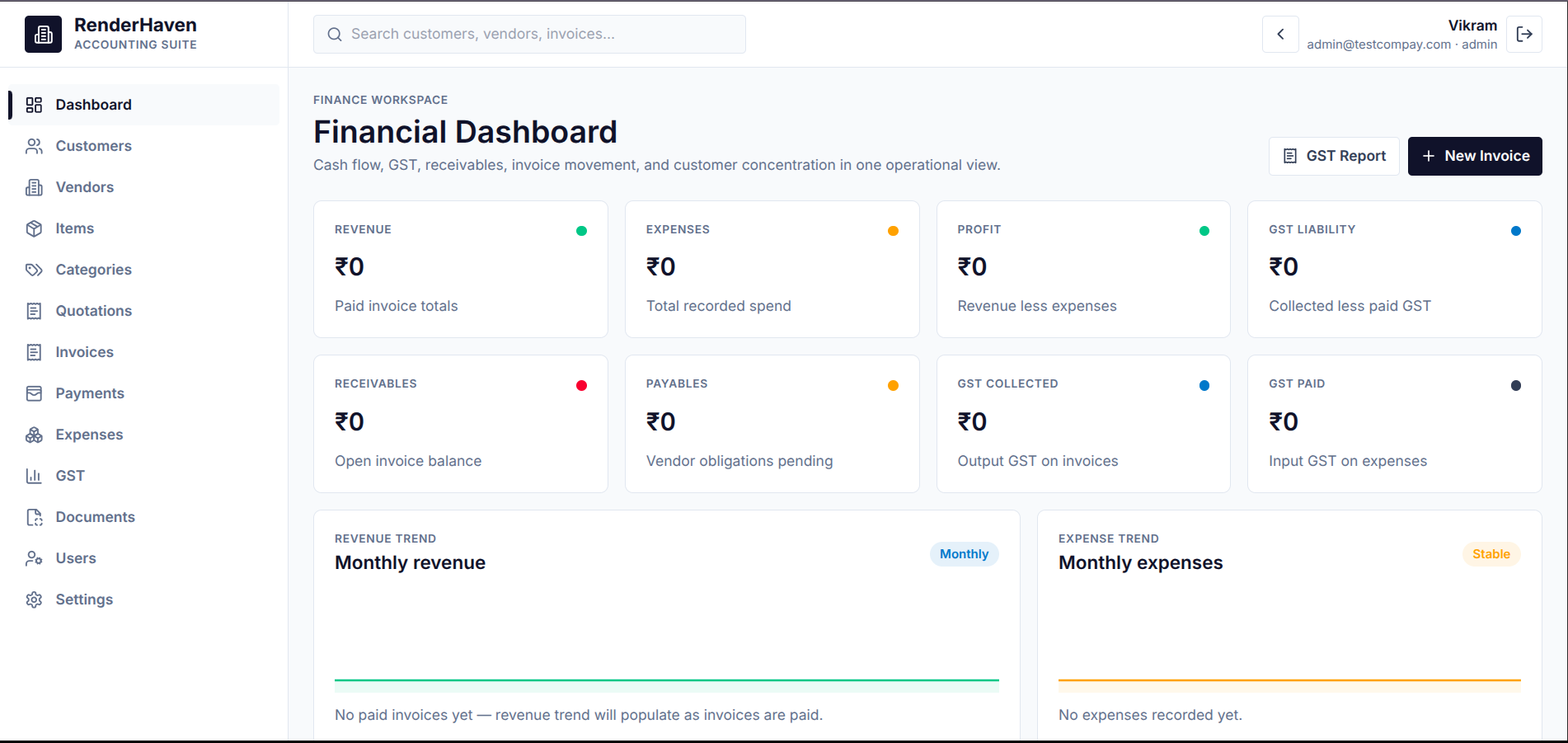1568x743 pixels.
Task: Click the Invoices document icon
Action: tap(34, 352)
